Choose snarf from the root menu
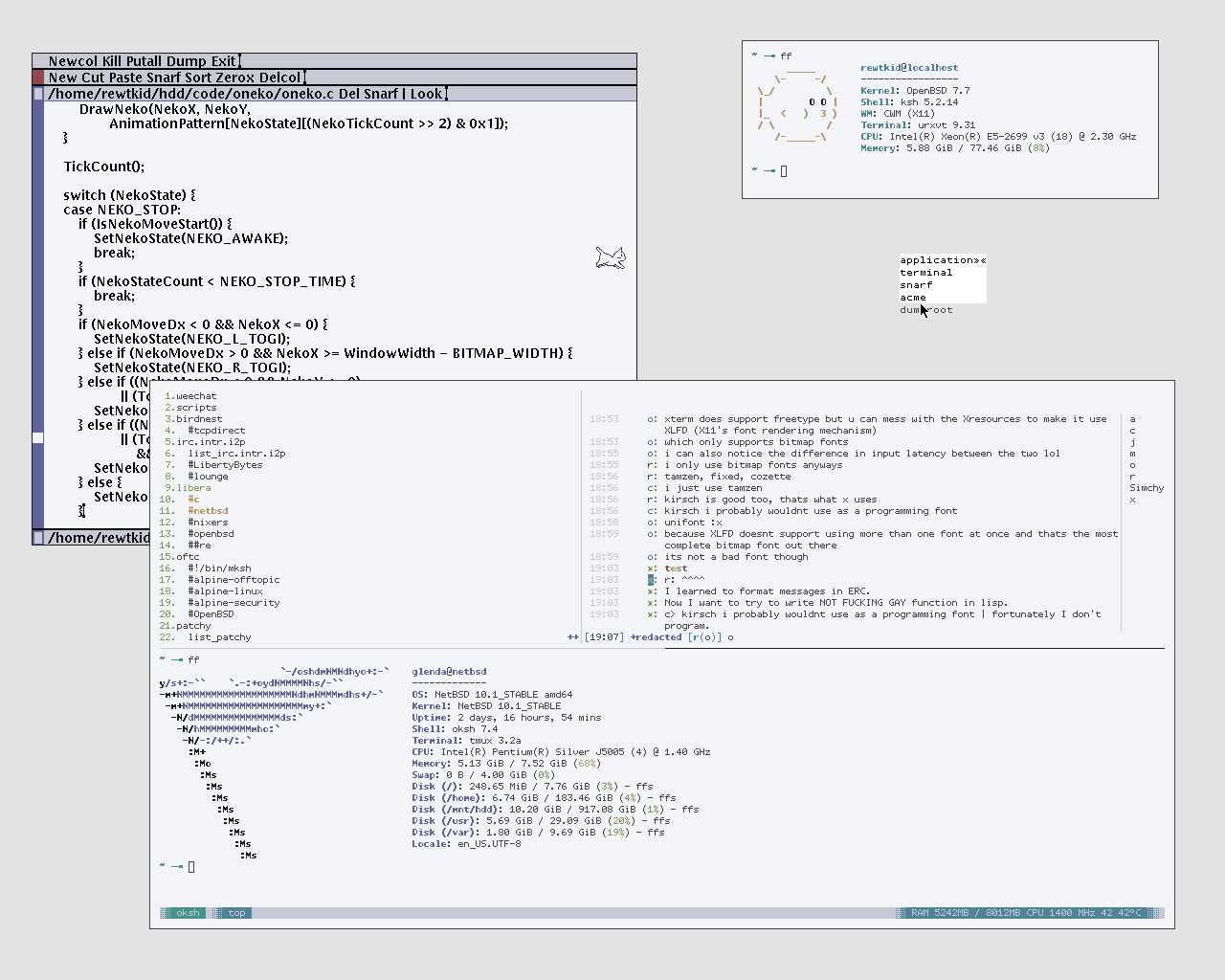This screenshot has height=980, width=1225. pos(943,285)
